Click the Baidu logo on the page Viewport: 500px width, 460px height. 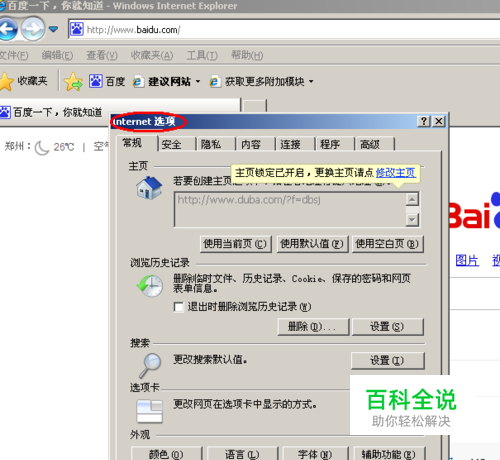pyautogui.click(x=475, y=211)
